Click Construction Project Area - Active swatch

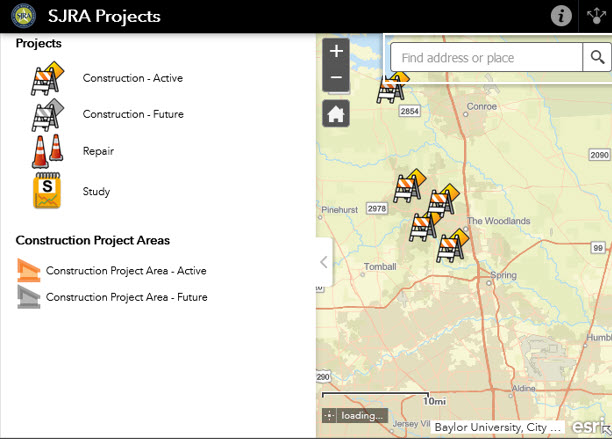(x=28, y=270)
